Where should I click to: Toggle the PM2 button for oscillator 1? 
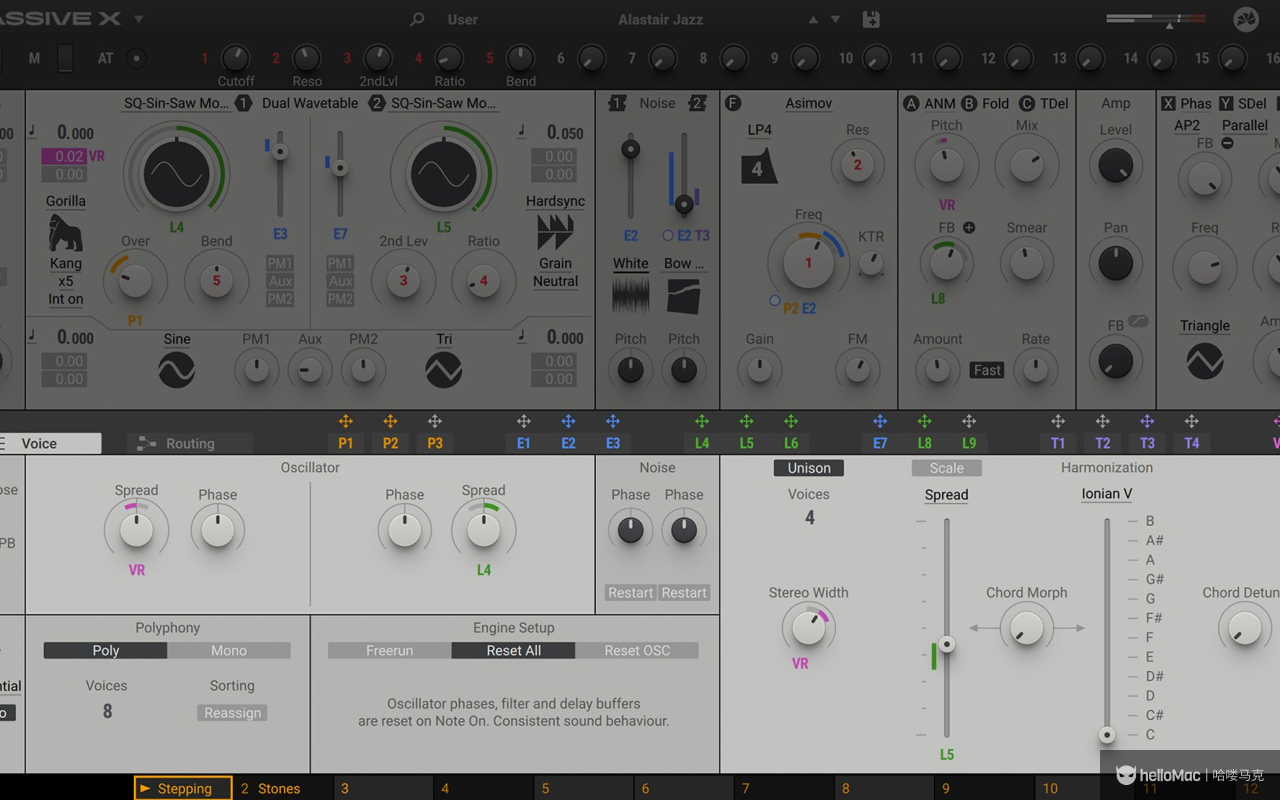point(280,299)
